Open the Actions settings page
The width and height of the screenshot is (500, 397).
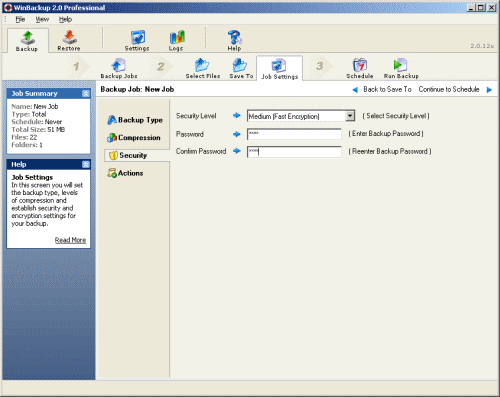[125, 173]
